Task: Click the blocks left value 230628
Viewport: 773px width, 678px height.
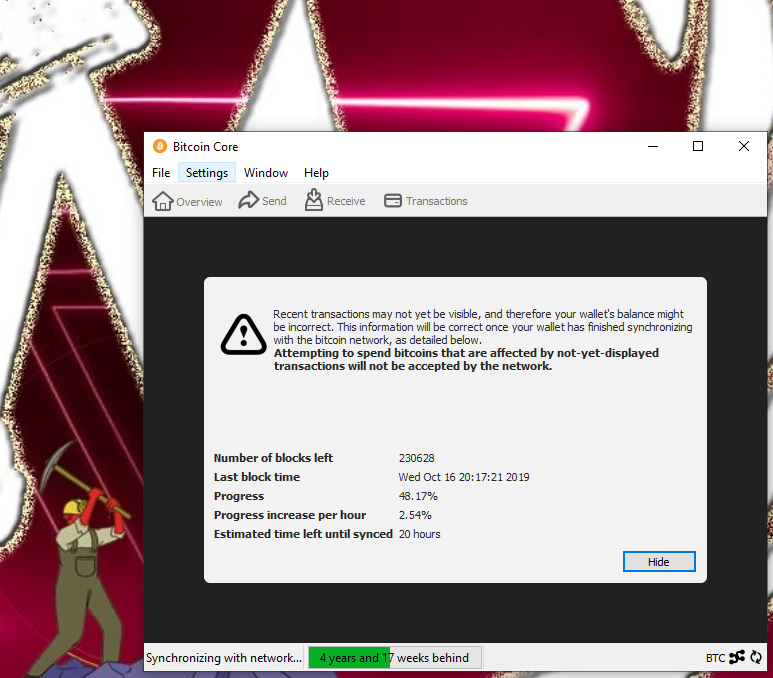Action: click(417, 458)
